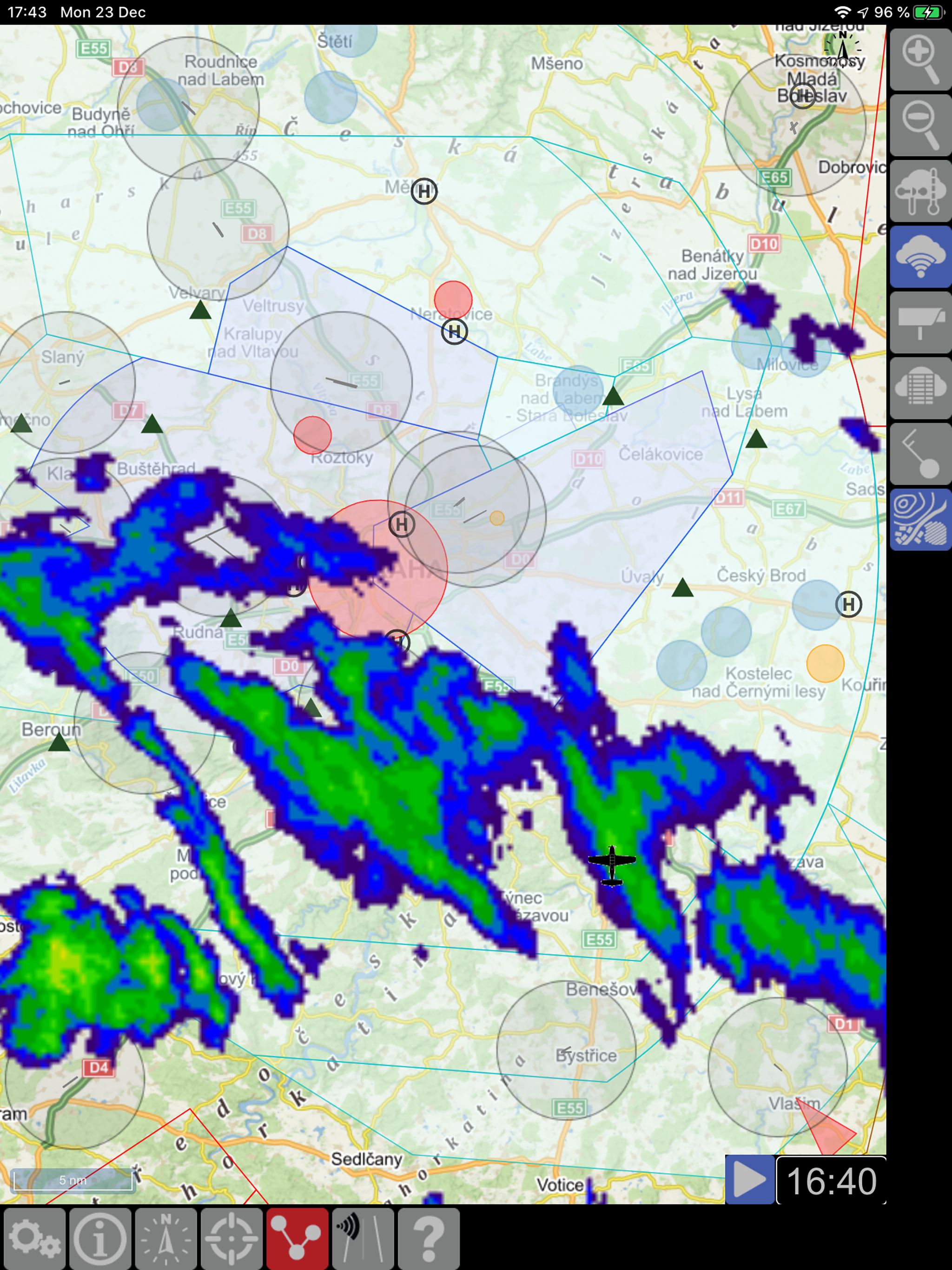Open the settings gears button

pos(34,1238)
